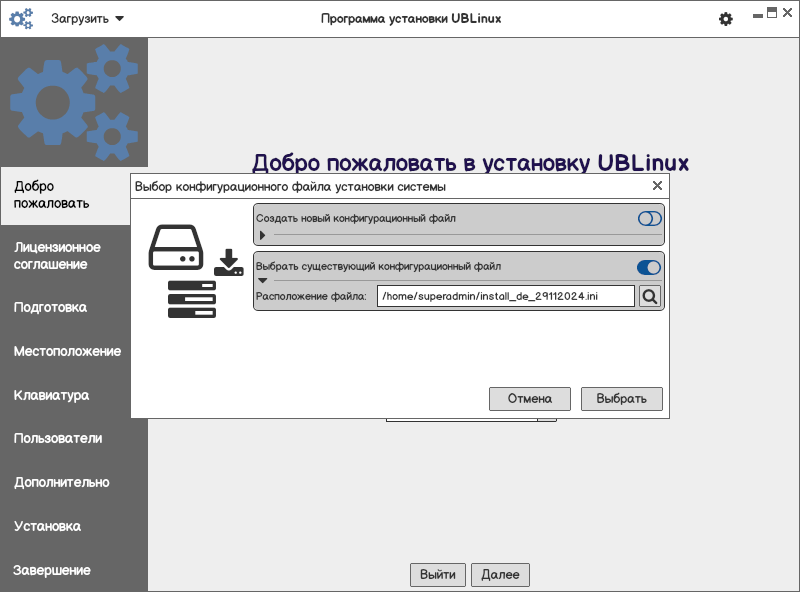Maximize the installer window
The height and width of the screenshot is (592, 800).
tap(772, 13)
